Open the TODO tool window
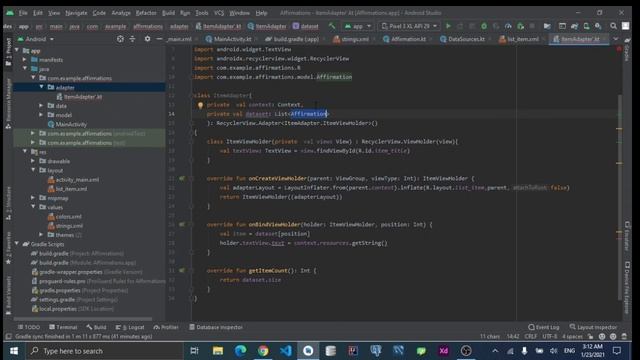640x360 pixels. click(x=29, y=327)
